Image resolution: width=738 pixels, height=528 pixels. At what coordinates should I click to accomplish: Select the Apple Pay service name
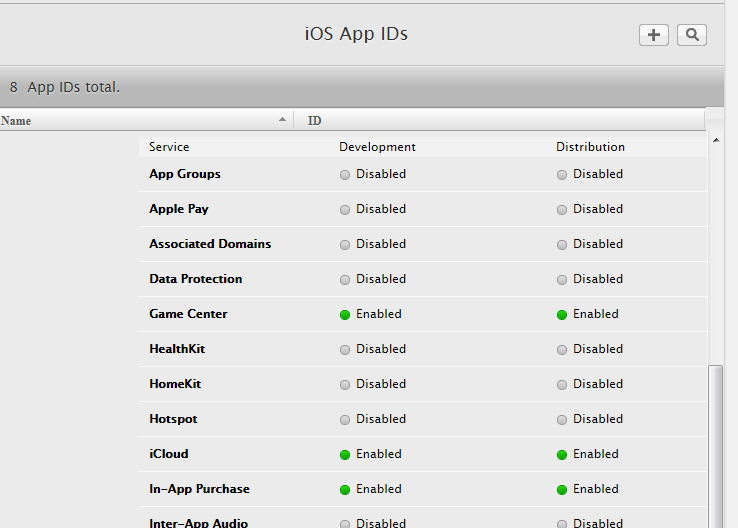179,209
